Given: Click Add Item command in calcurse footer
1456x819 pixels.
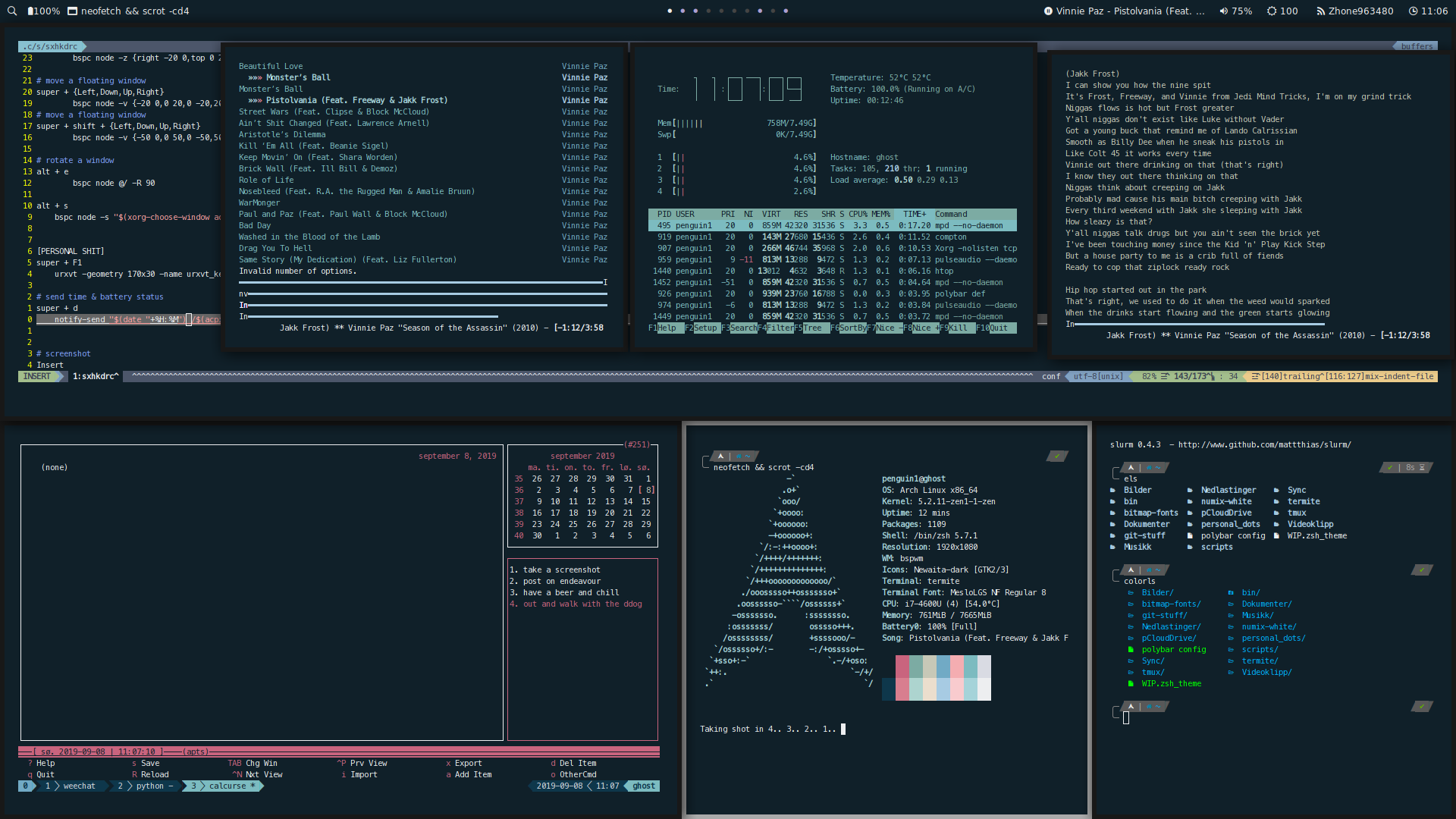Looking at the screenshot, I should click(x=469, y=775).
